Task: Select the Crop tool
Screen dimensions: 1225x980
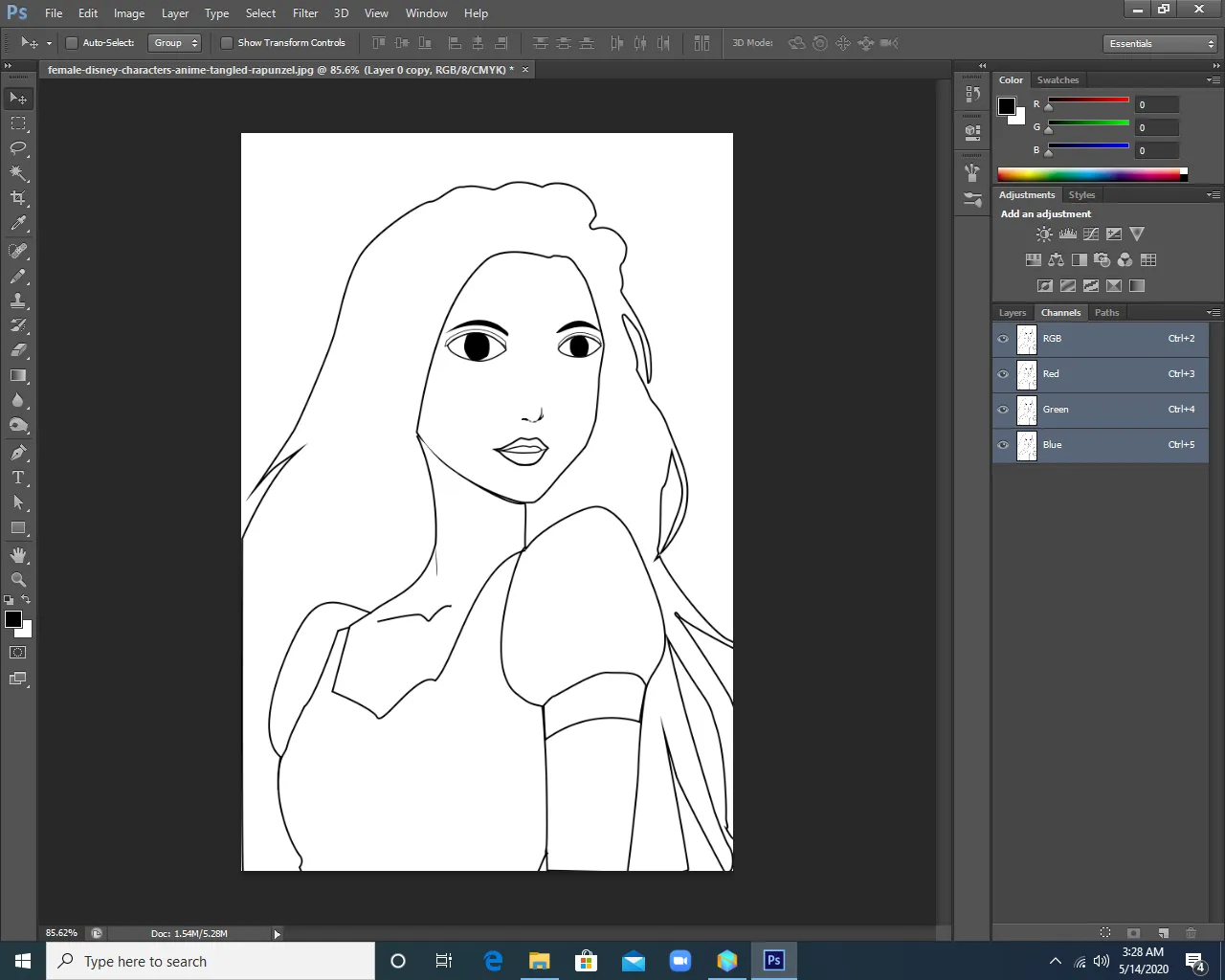Action: coord(18,198)
